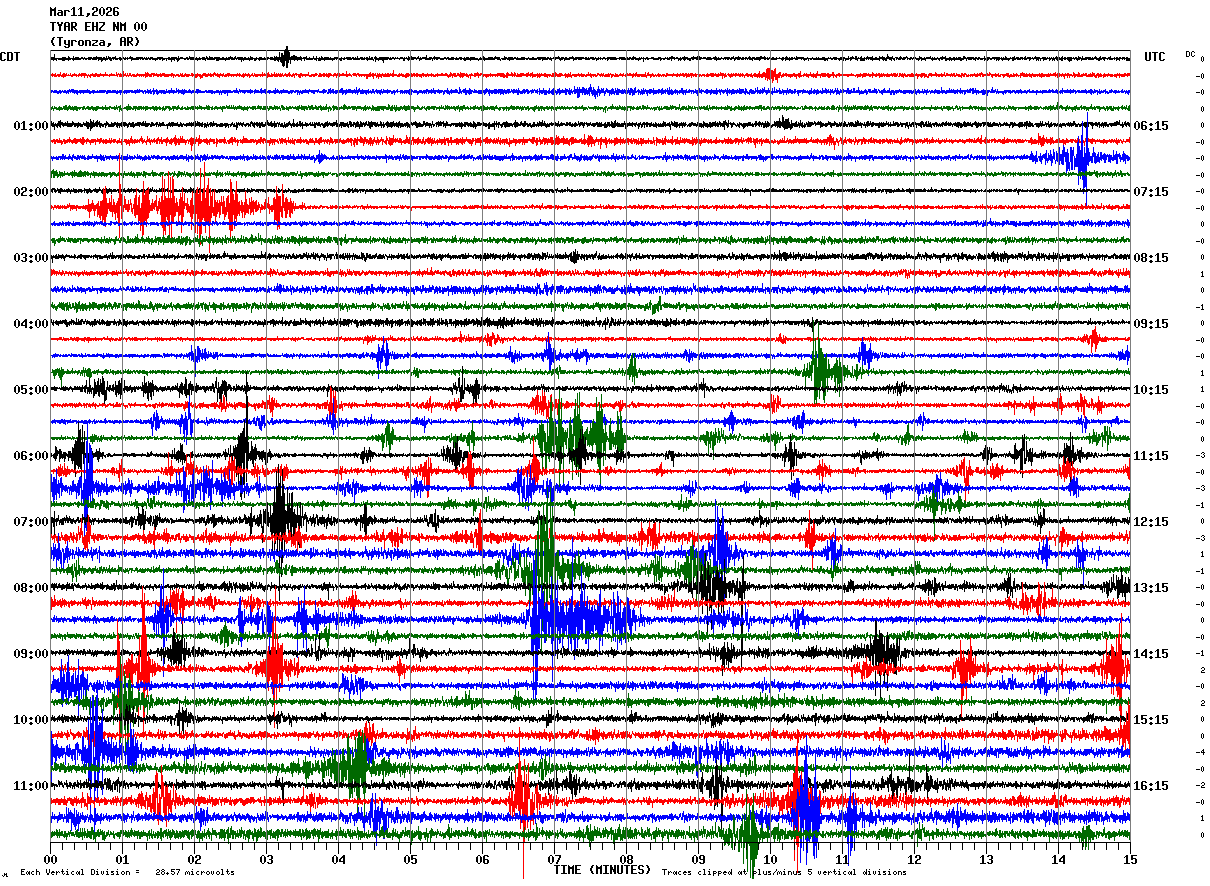Viewport: 1210px width, 886px height.
Task: Click the DC column header at right
Action: tap(1190, 54)
